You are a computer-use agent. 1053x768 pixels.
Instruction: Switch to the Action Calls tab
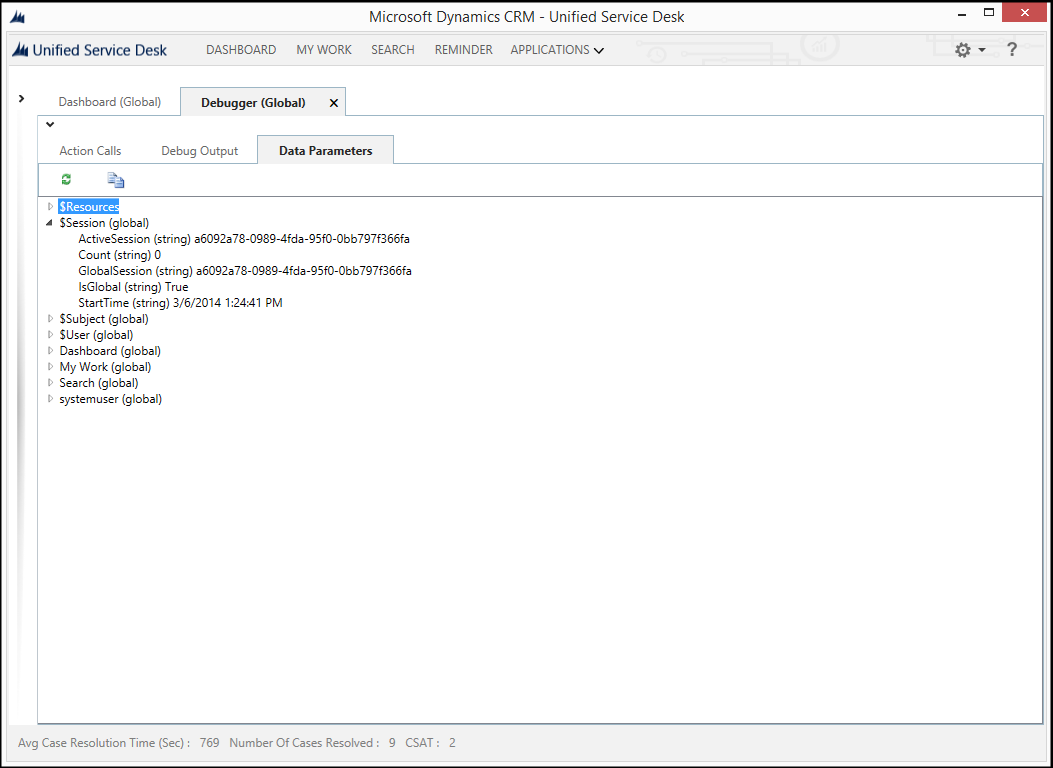[89, 150]
